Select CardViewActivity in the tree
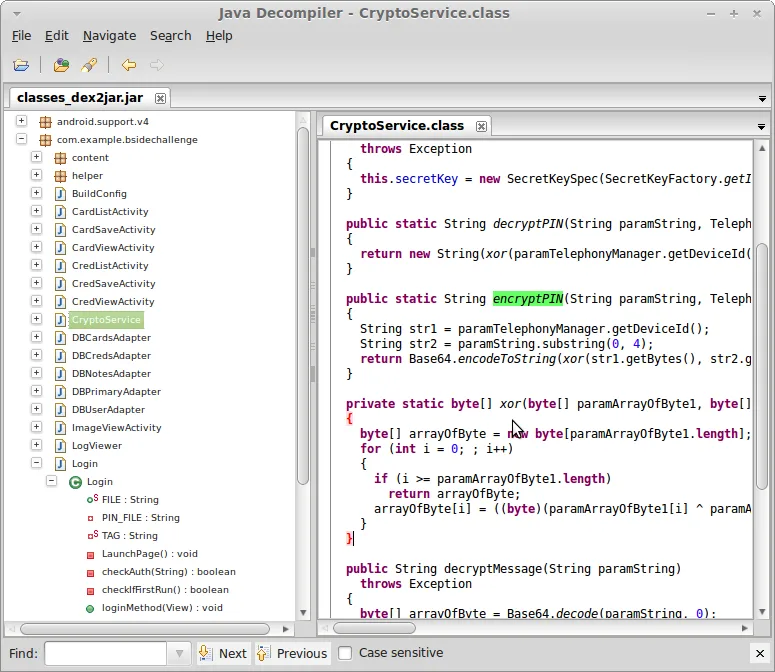This screenshot has width=775, height=672. [113, 248]
